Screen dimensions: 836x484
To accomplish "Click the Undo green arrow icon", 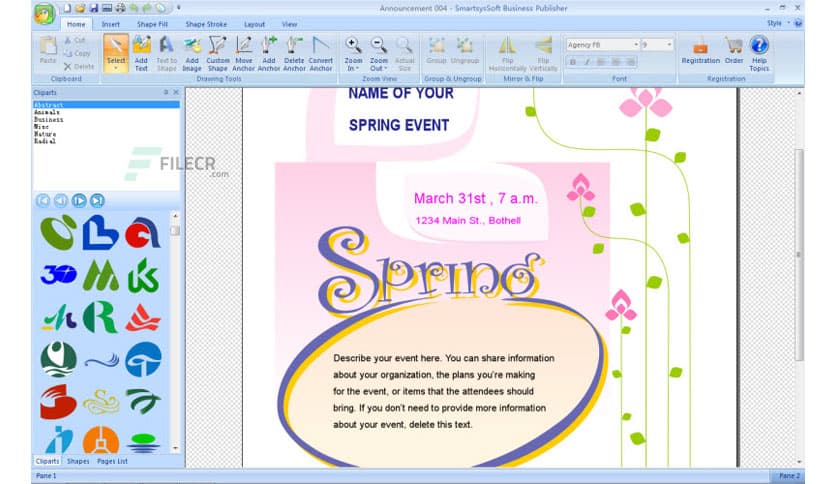I will pos(134,8).
